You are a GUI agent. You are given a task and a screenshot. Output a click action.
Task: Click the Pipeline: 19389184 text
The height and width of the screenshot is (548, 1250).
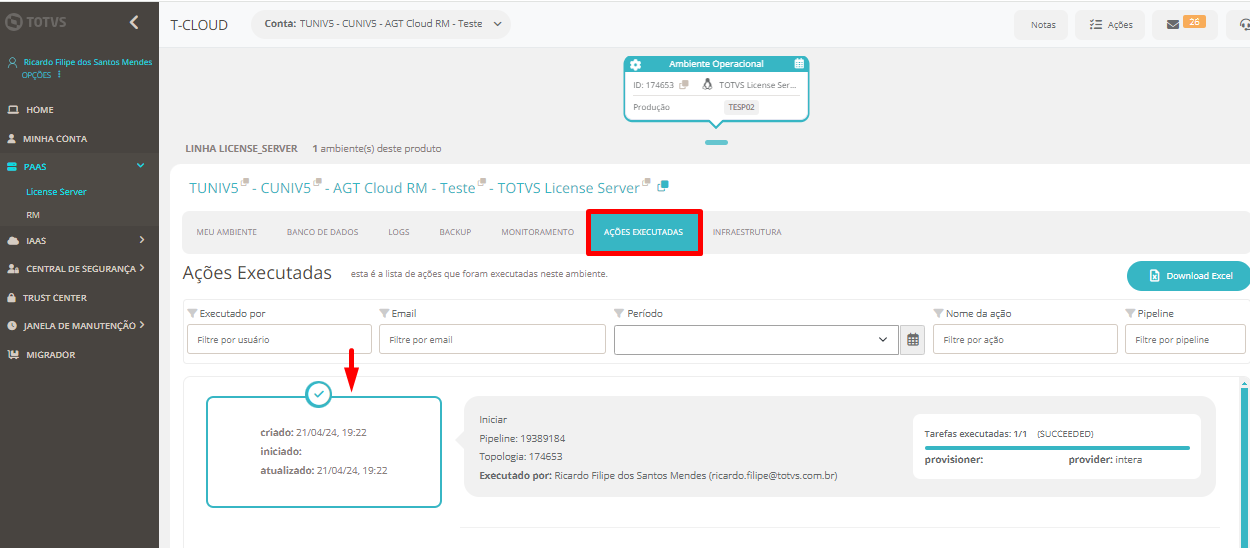pyautogui.click(x=522, y=438)
